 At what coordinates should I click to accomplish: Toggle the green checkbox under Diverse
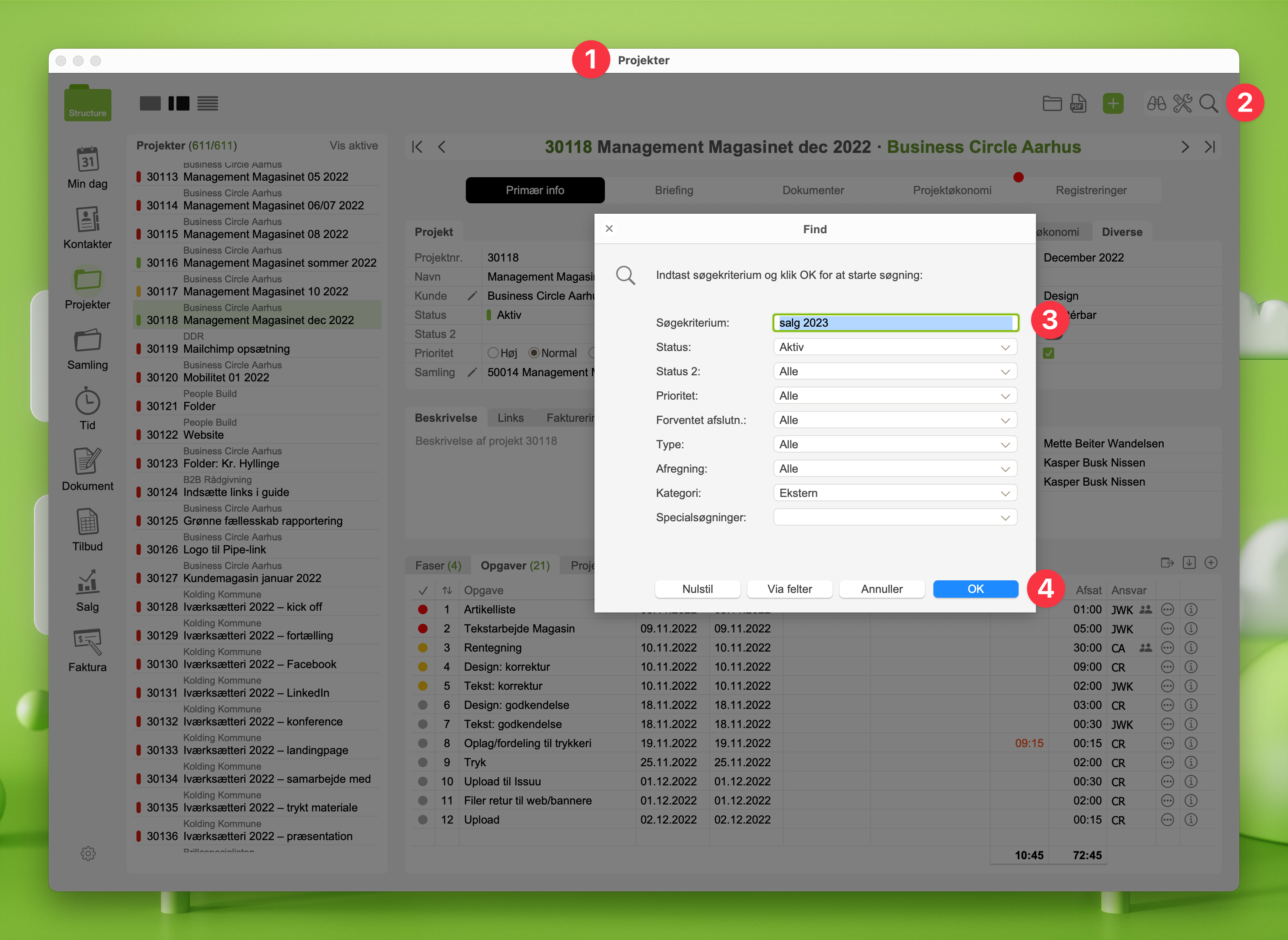(x=1049, y=353)
